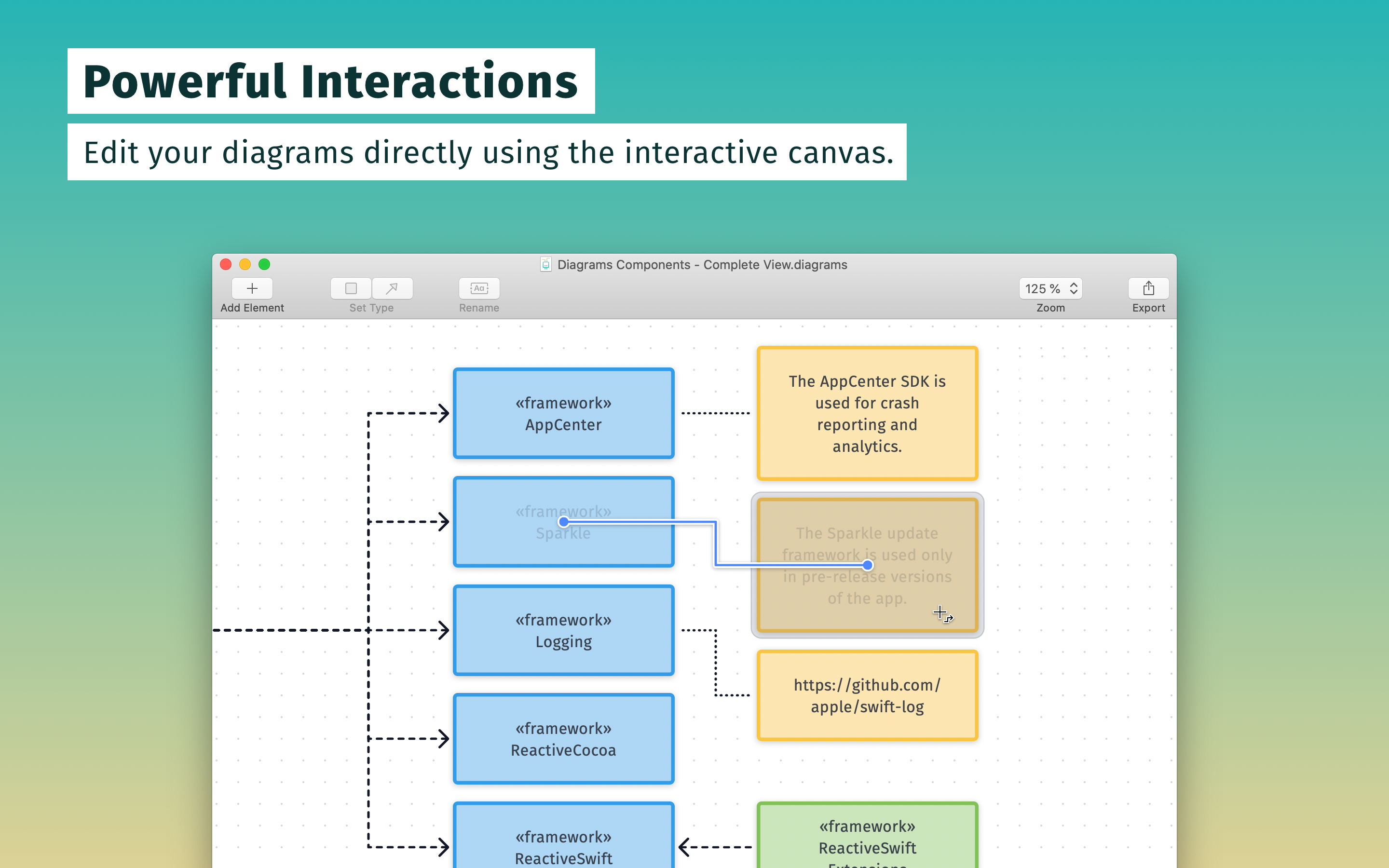Viewport: 1389px width, 868px height.
Task: Click dotted connector beside AppCenter box
Action: 715,413
